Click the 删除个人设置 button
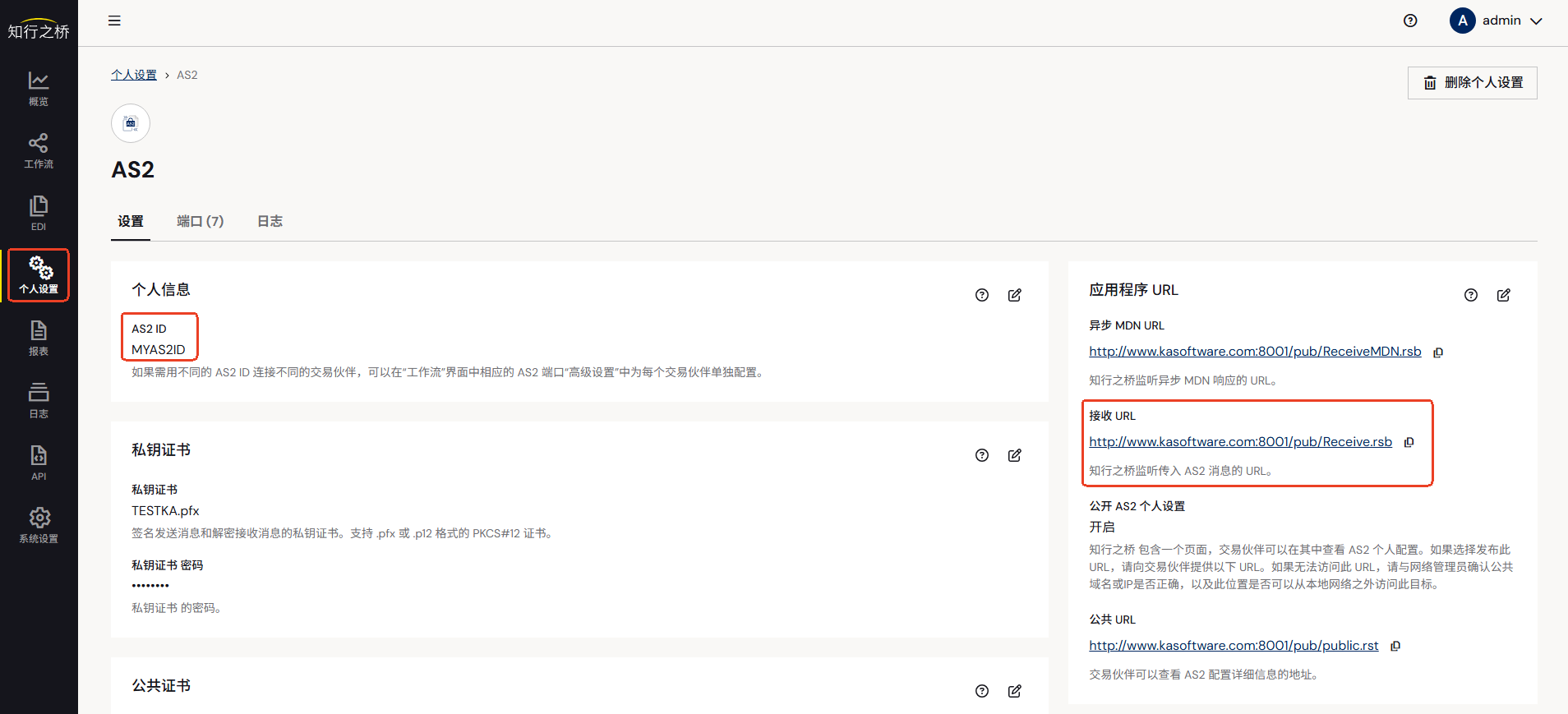This screenshot has width=1568, height=714. pos(1473,83)
